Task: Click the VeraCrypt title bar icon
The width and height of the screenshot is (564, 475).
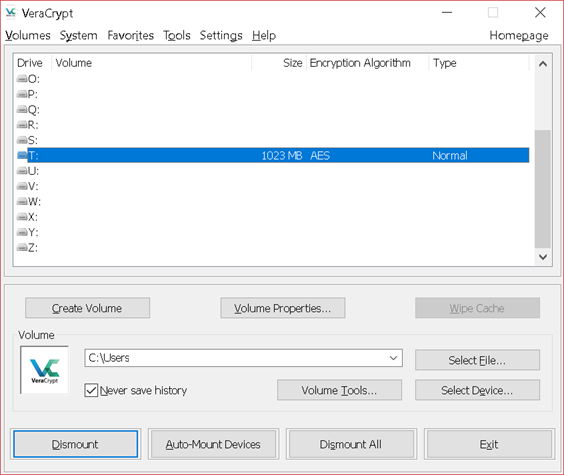Action: [11, 13]
